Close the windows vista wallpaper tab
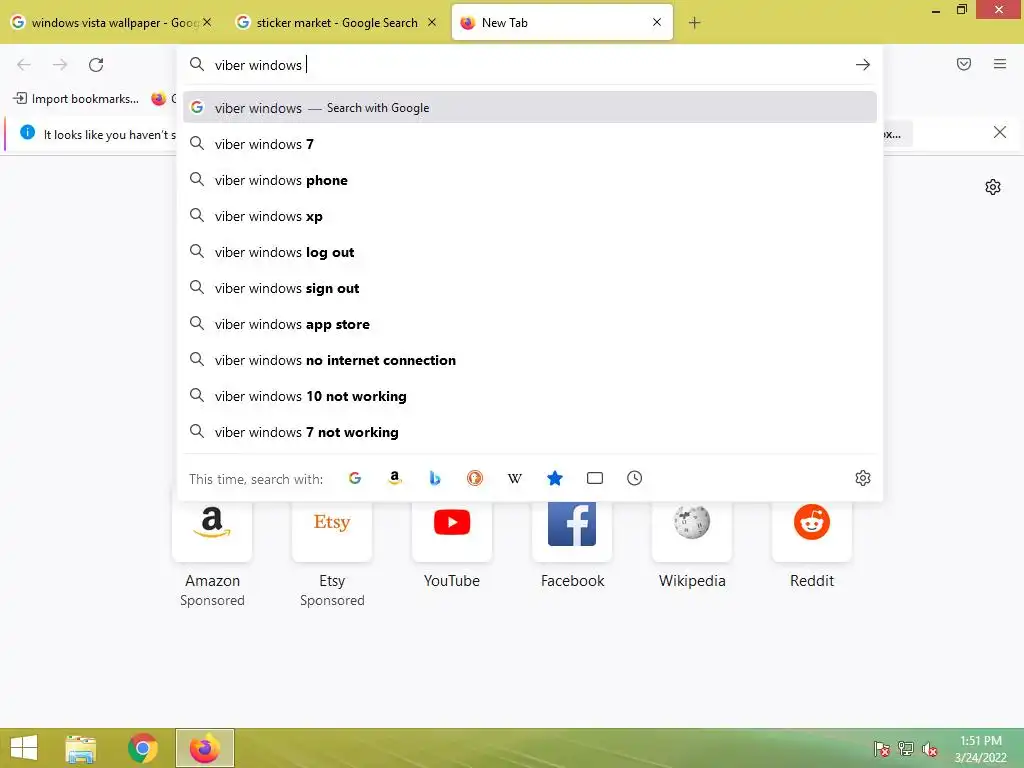 click(207, 22)
